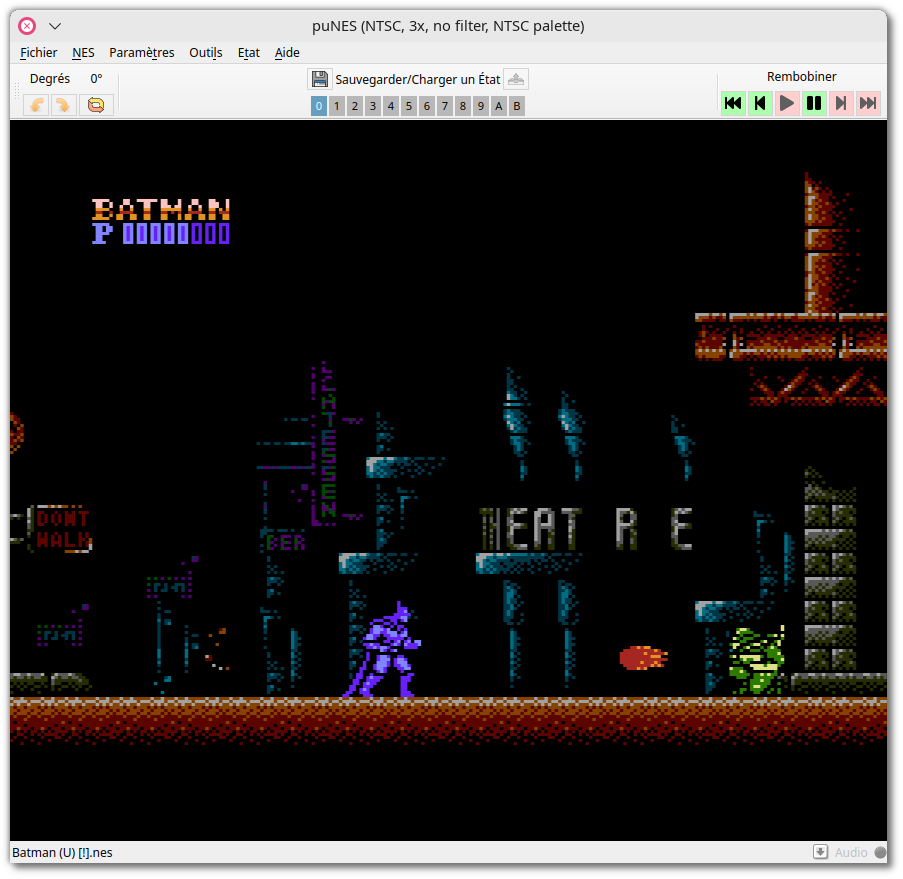903x879 pixels.
Task: Click the red fireball projectile
Action: [x=643, y=657]
